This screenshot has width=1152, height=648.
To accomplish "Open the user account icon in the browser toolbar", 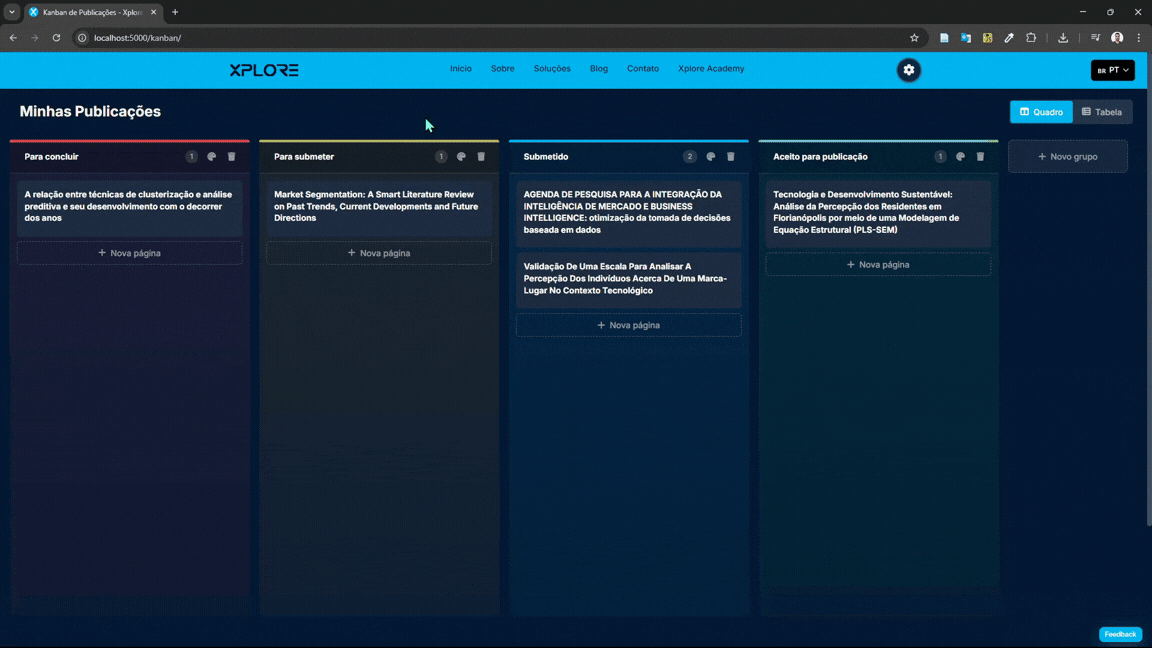I will [x=1117, y=37].
